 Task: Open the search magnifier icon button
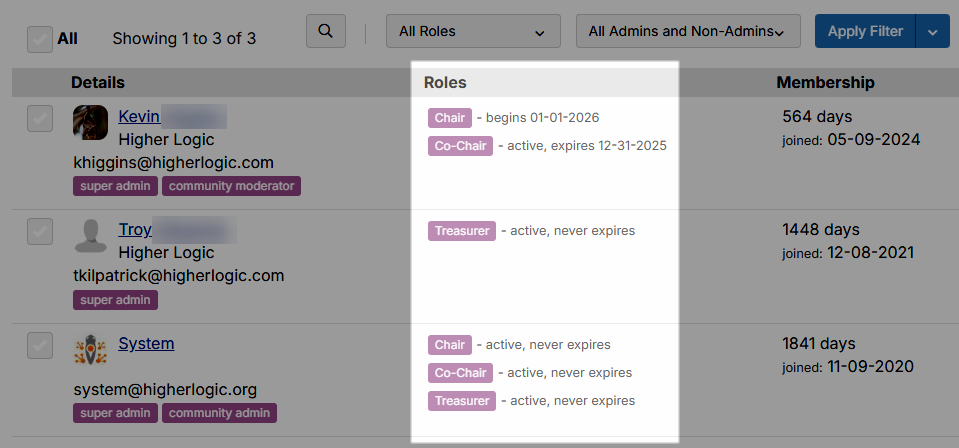click(326, 31)
